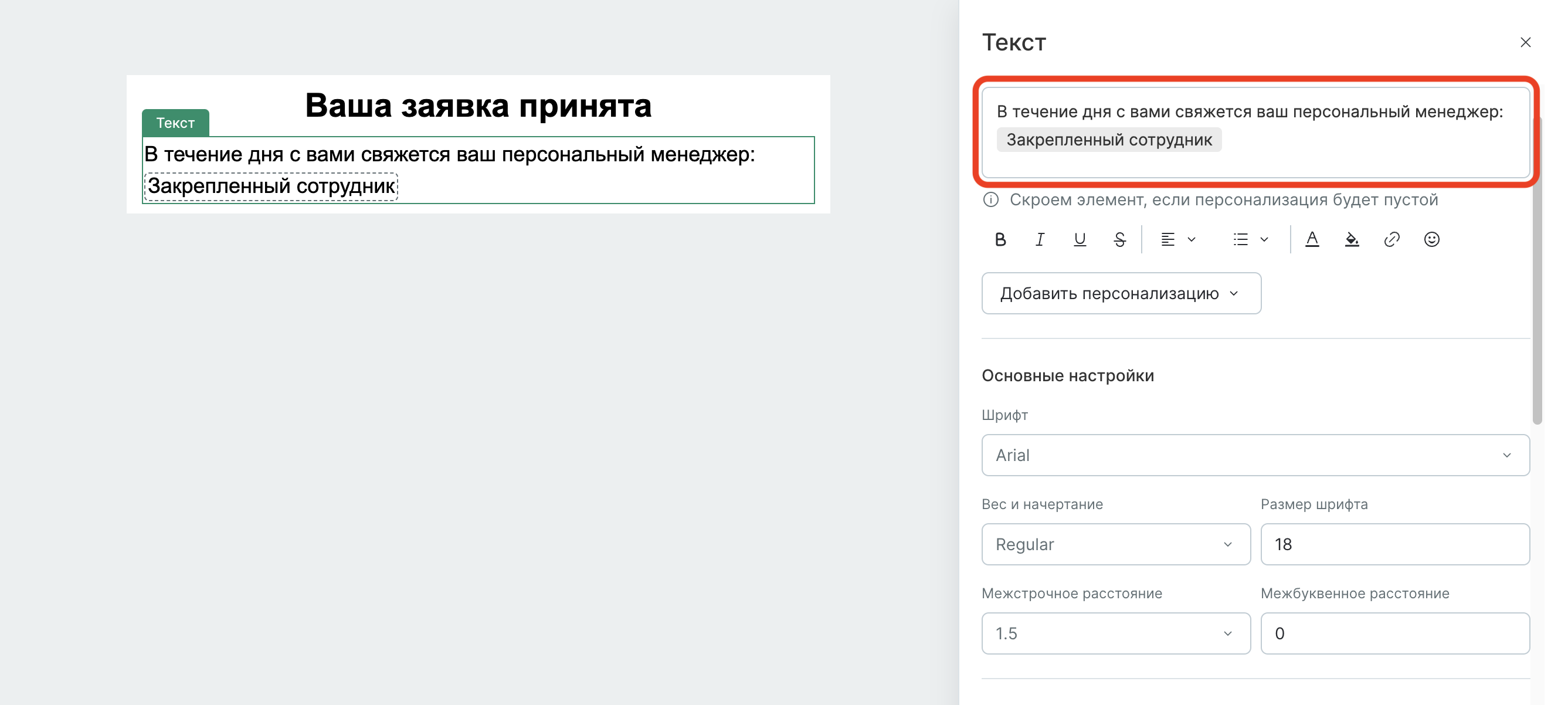This screenshot has height=705, width=1568.
Task: Close the Текст settings panel
Action: (1525, 42)
